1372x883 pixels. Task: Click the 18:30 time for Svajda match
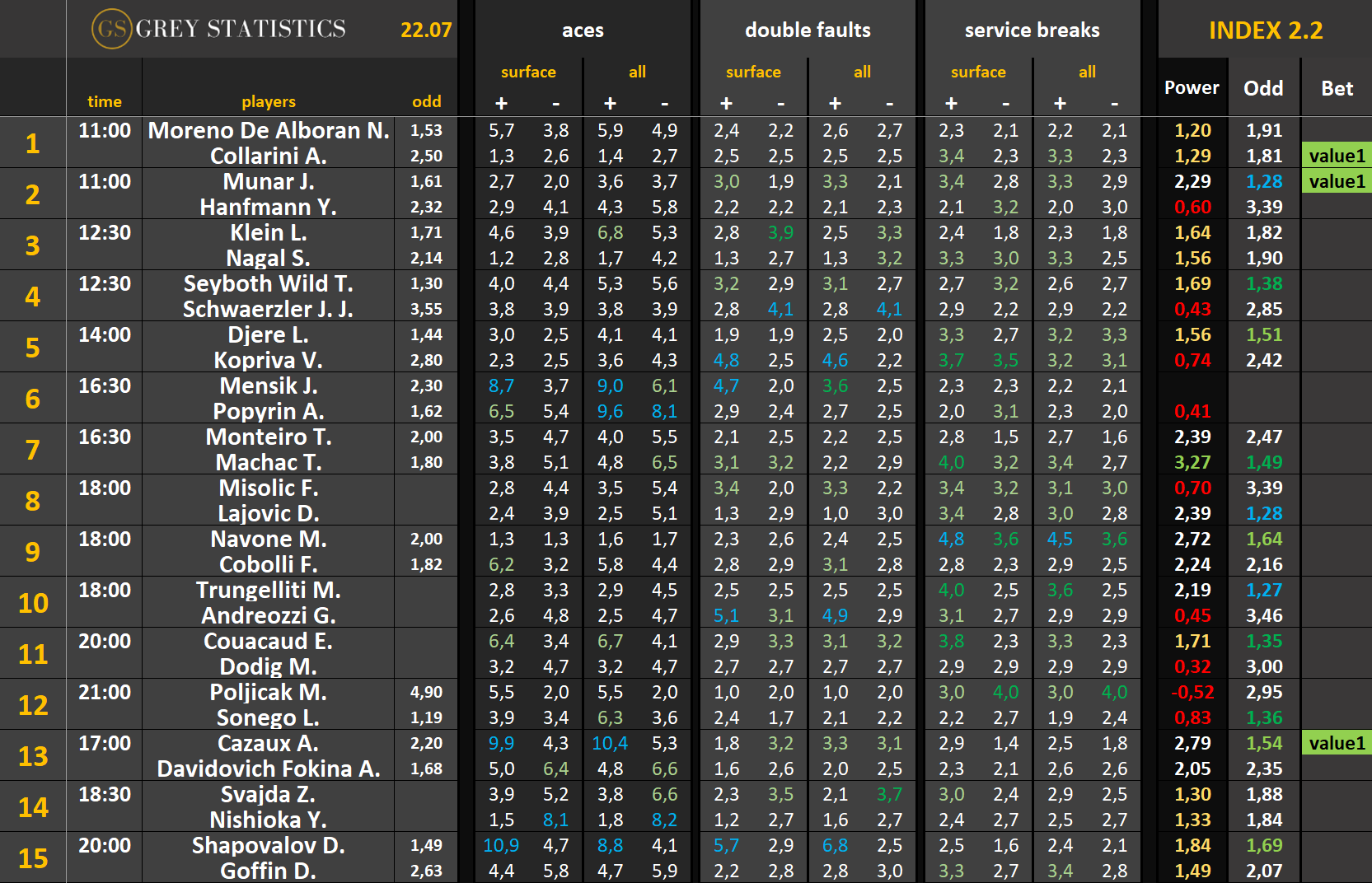point(105,794)
